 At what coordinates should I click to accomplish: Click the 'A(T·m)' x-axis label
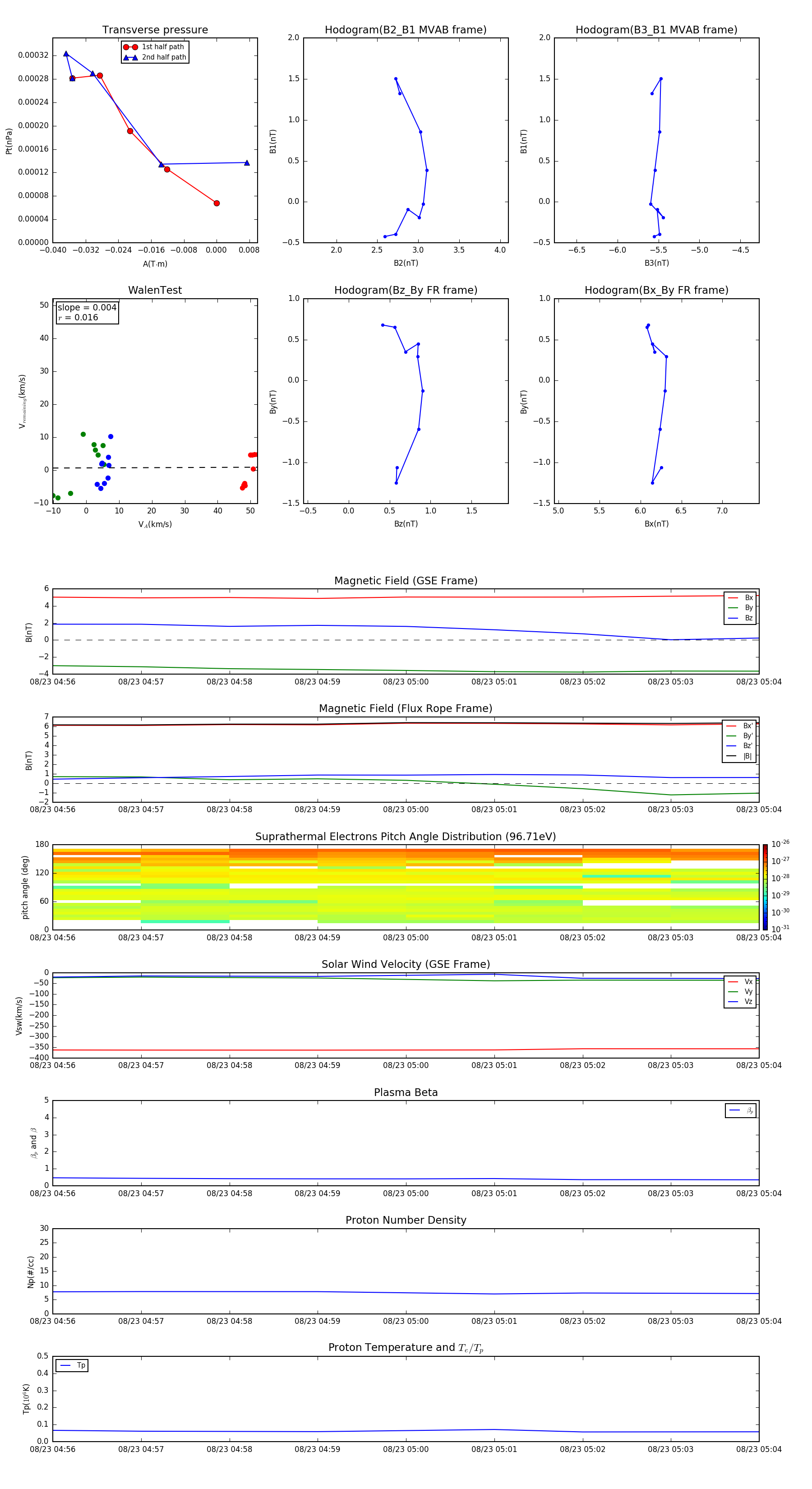tap(155, 264)
